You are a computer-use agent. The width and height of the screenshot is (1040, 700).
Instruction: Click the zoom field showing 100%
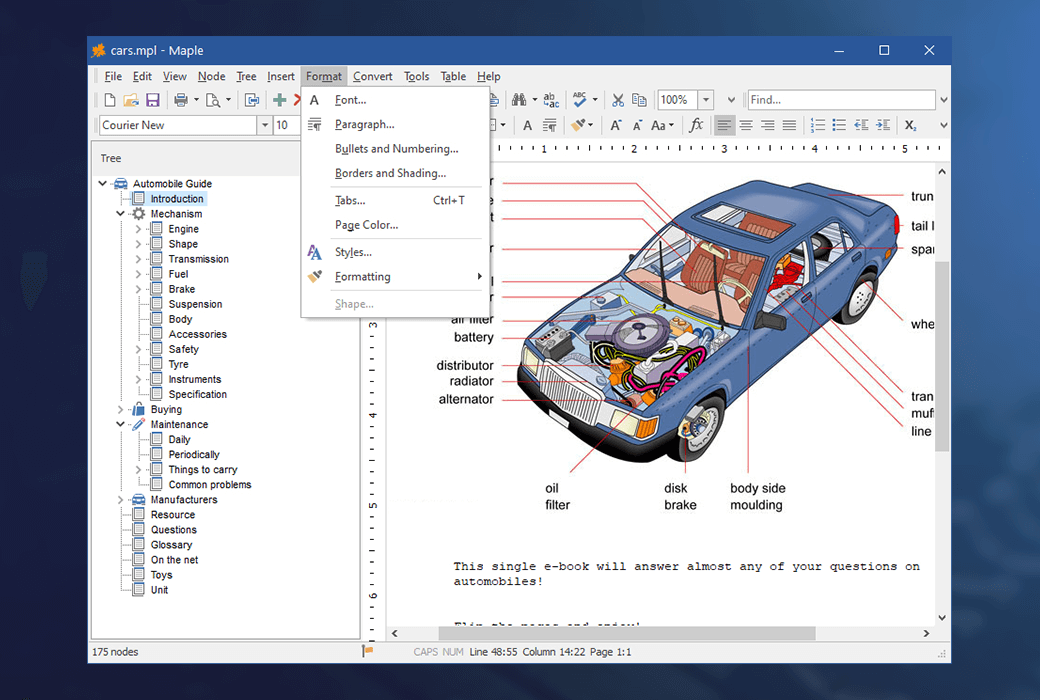tap(677, 100)
